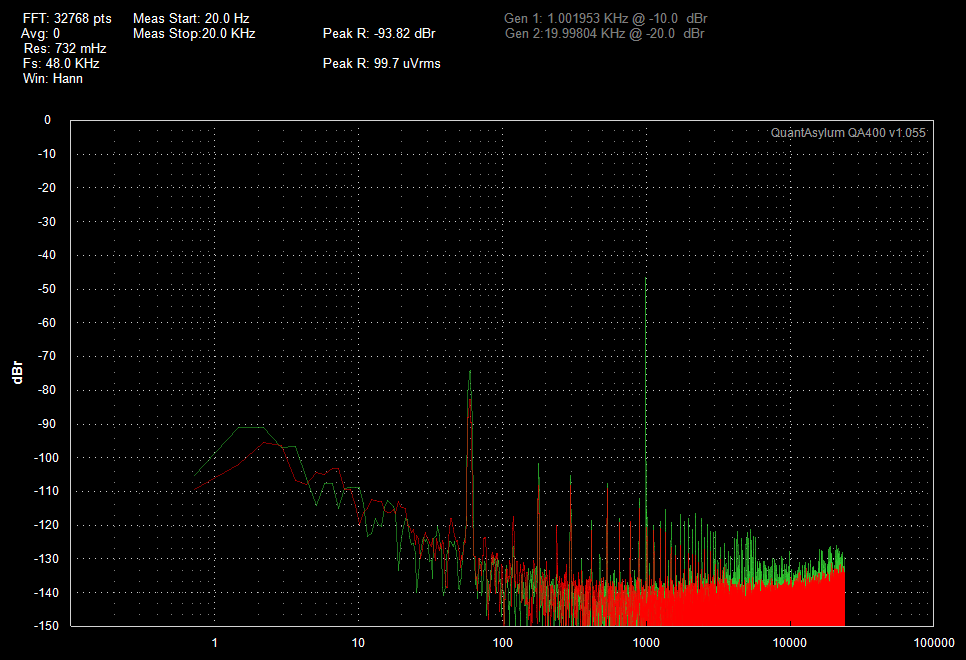Viewport: 966px width, 660px height.
Task: Click the 0 label on the dBr axis
Action: [47, 120]
